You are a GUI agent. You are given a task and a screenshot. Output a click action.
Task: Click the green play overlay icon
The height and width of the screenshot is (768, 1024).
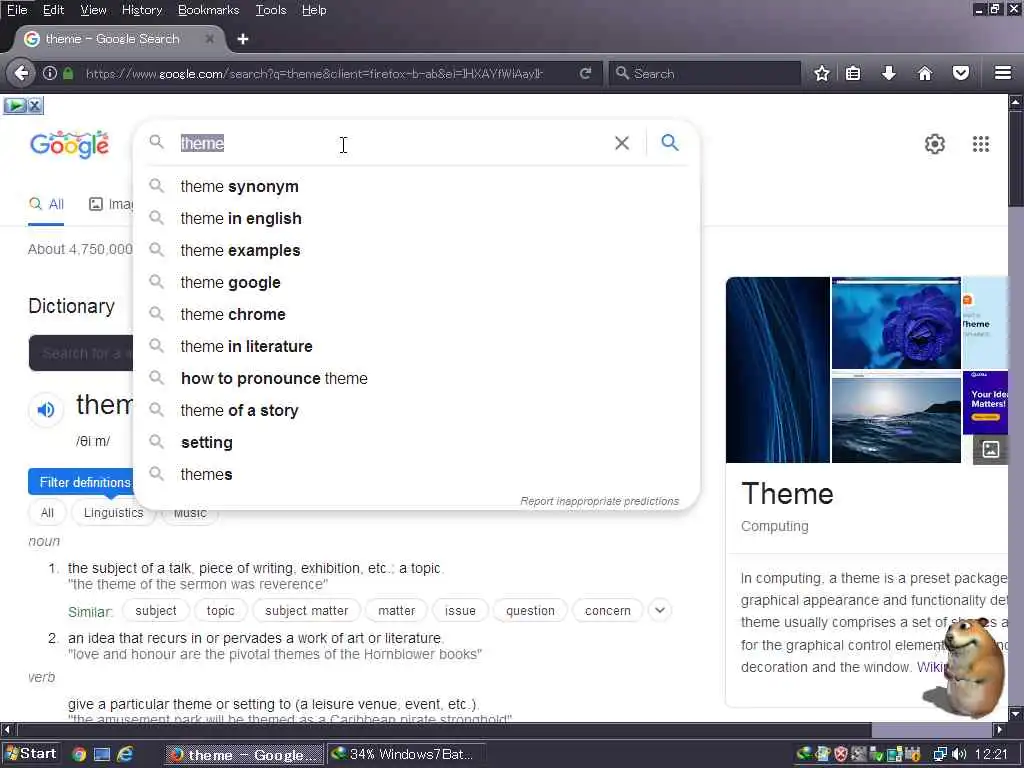coord(15,105)
